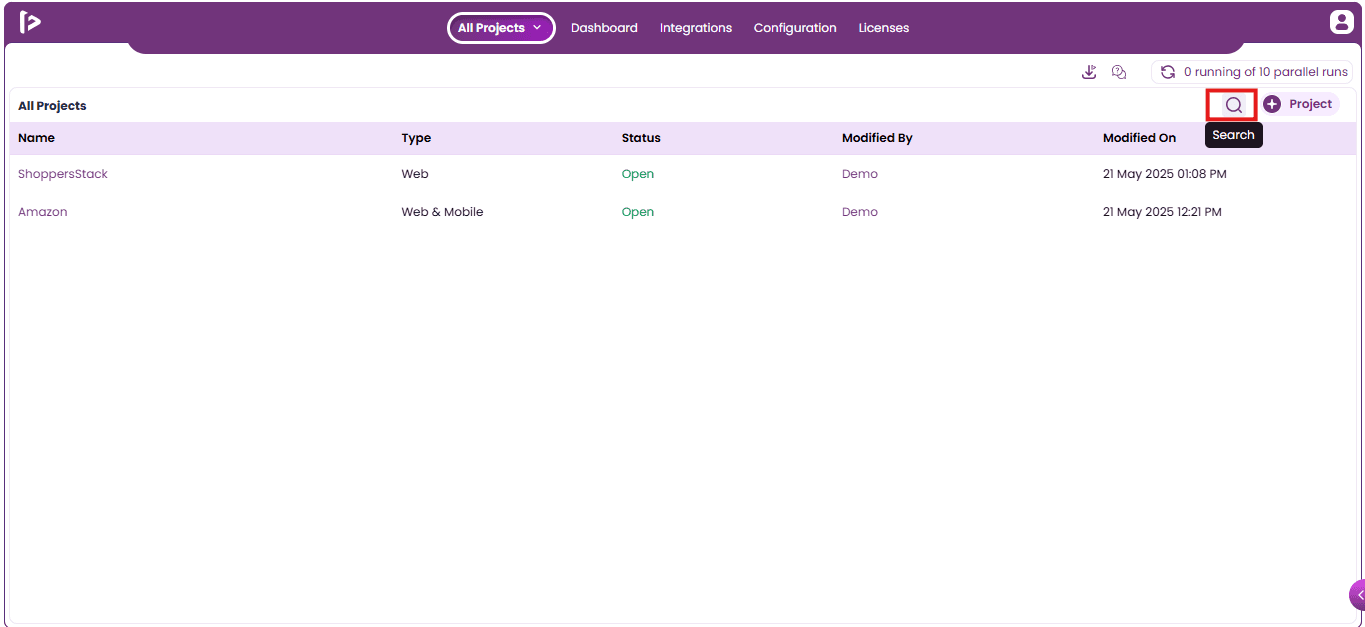
Task: Click the Name column header
Action: pyautogui.click(x=37, y=138)
